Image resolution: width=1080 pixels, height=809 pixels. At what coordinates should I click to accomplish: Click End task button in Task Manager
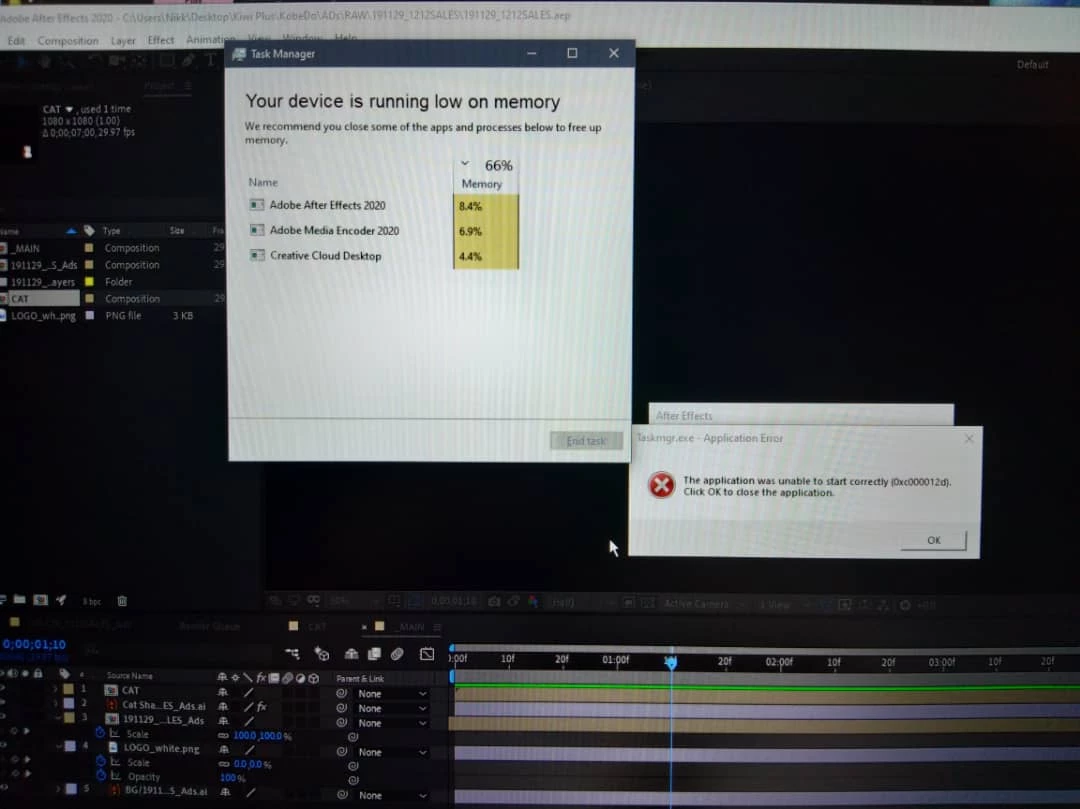coord(586,441)
